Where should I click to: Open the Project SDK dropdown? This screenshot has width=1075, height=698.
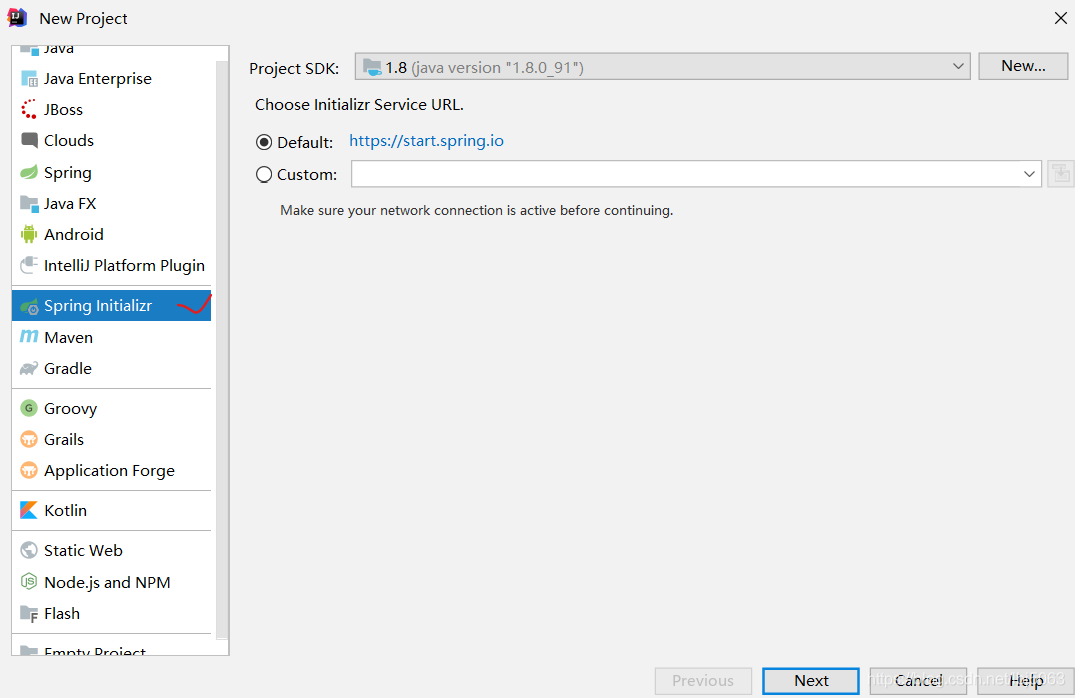[662, 67]
